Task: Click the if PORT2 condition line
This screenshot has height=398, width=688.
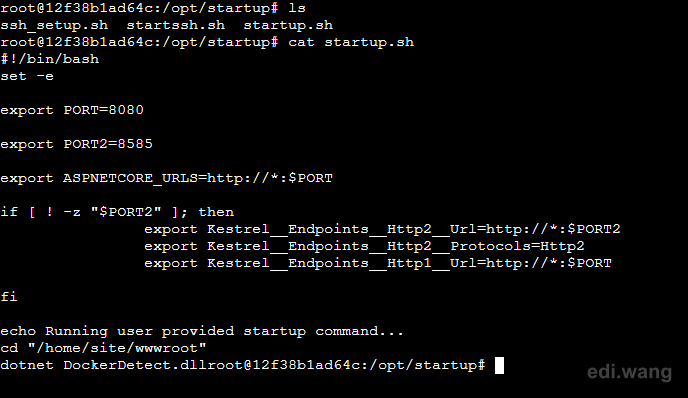Action: point(117,212)
